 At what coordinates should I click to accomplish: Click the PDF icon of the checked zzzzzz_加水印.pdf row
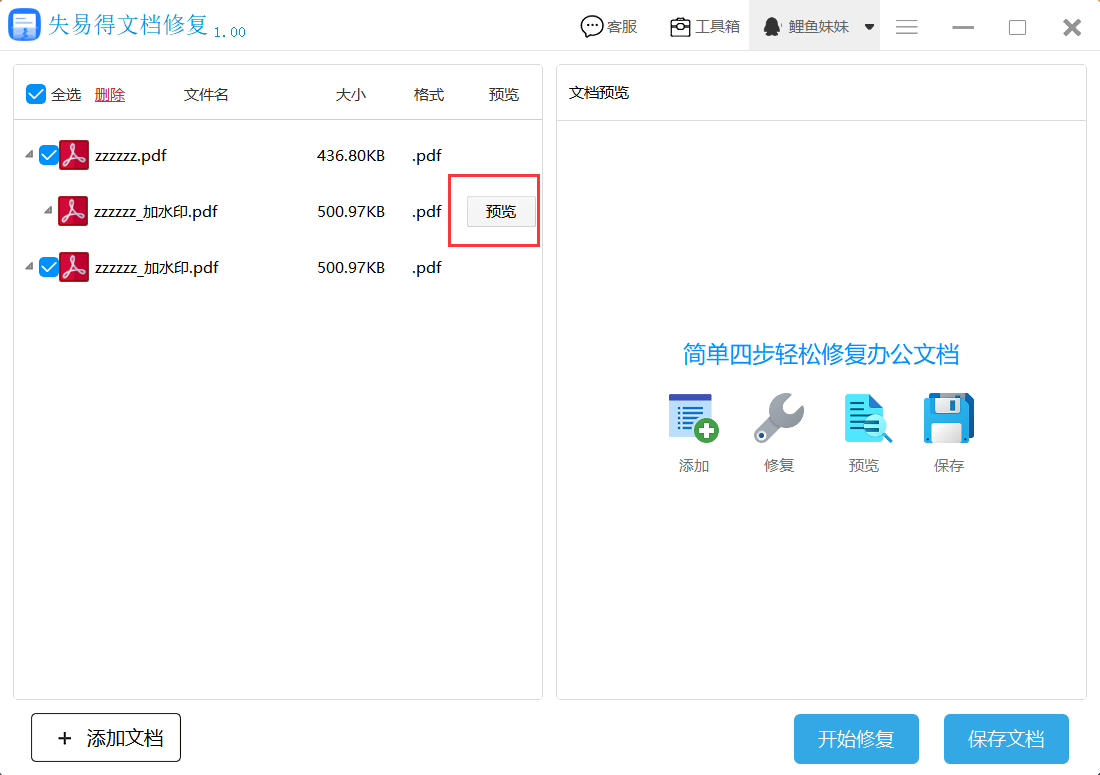[x=74, y=267]
